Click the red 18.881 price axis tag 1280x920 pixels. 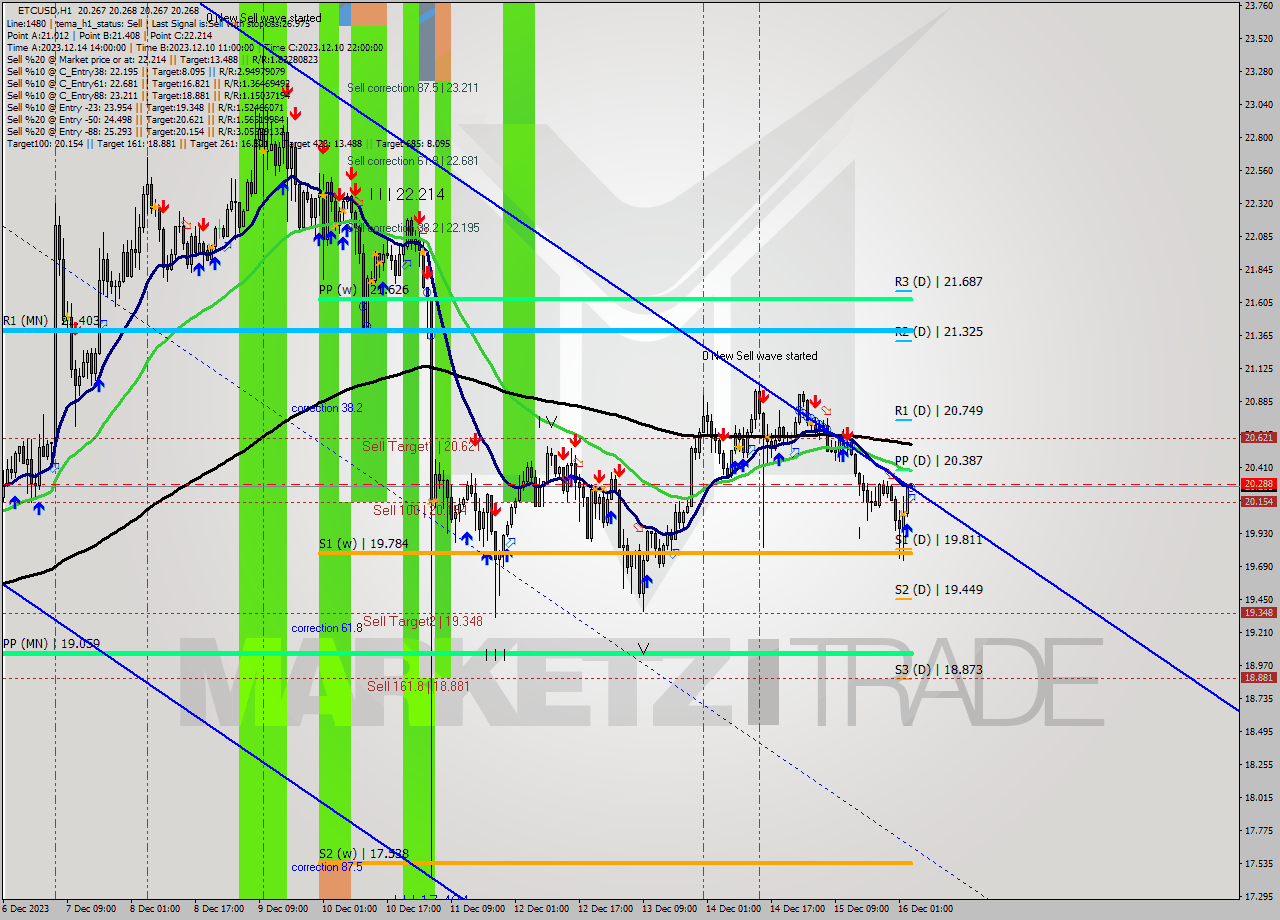coord(1258,677)
